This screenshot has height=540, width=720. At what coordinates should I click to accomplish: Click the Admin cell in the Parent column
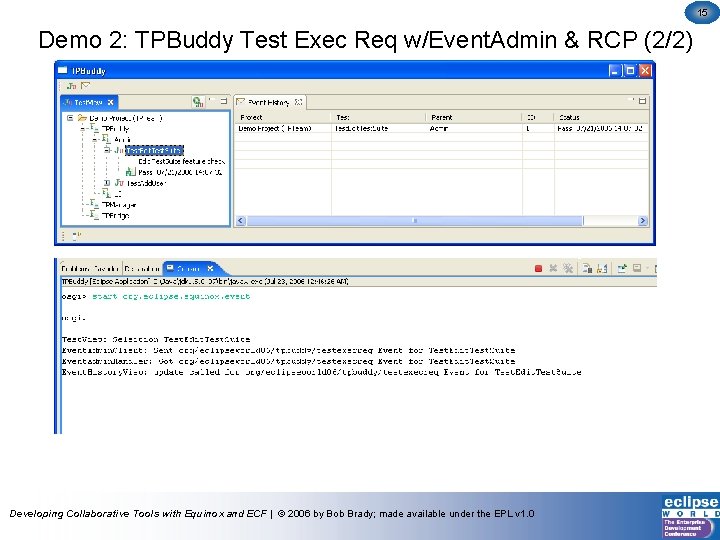pos(439,129)
